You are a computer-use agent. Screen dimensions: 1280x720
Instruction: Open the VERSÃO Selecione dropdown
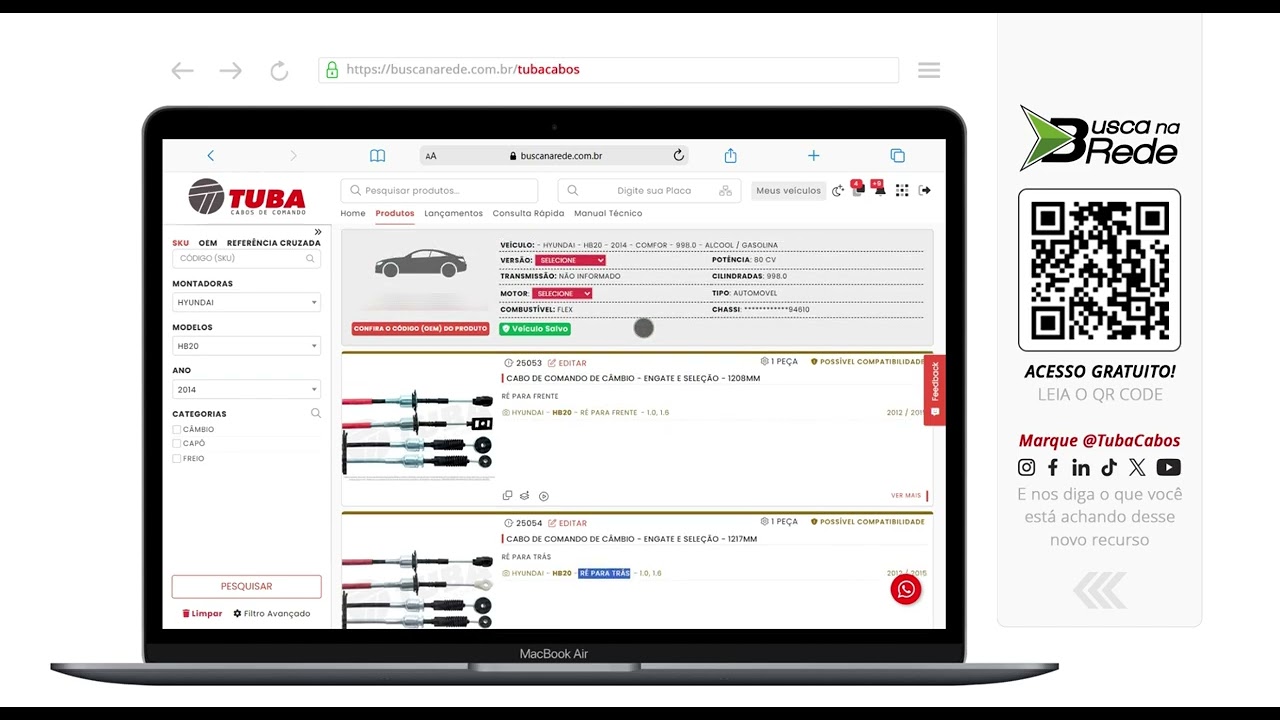(570, 260)
